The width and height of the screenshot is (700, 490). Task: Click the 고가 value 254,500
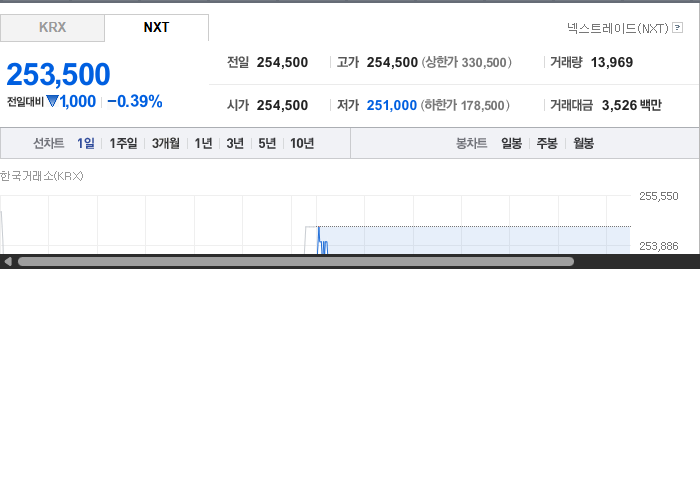392,62
